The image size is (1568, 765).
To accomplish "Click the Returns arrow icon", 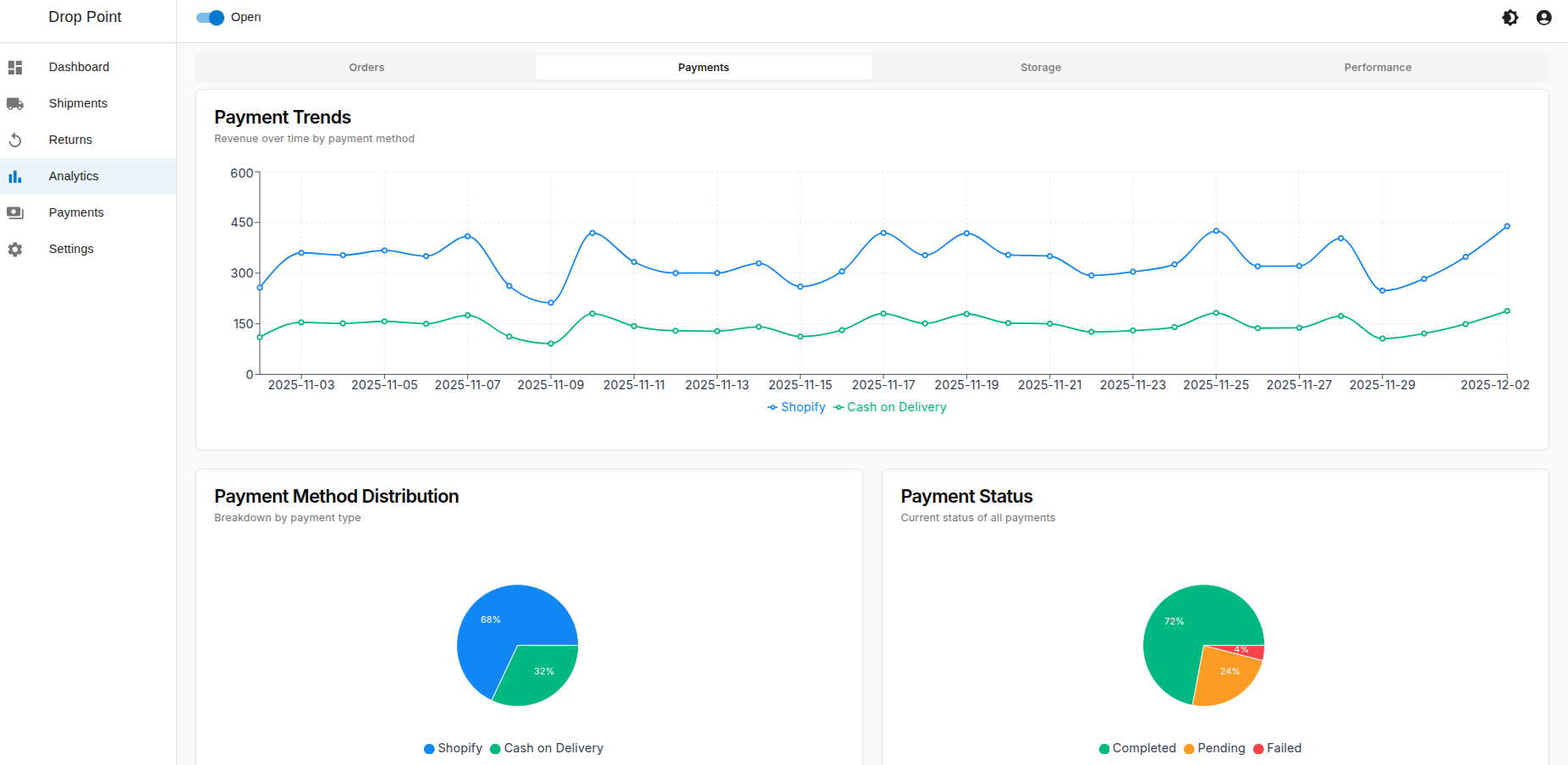I will [15, 140].
